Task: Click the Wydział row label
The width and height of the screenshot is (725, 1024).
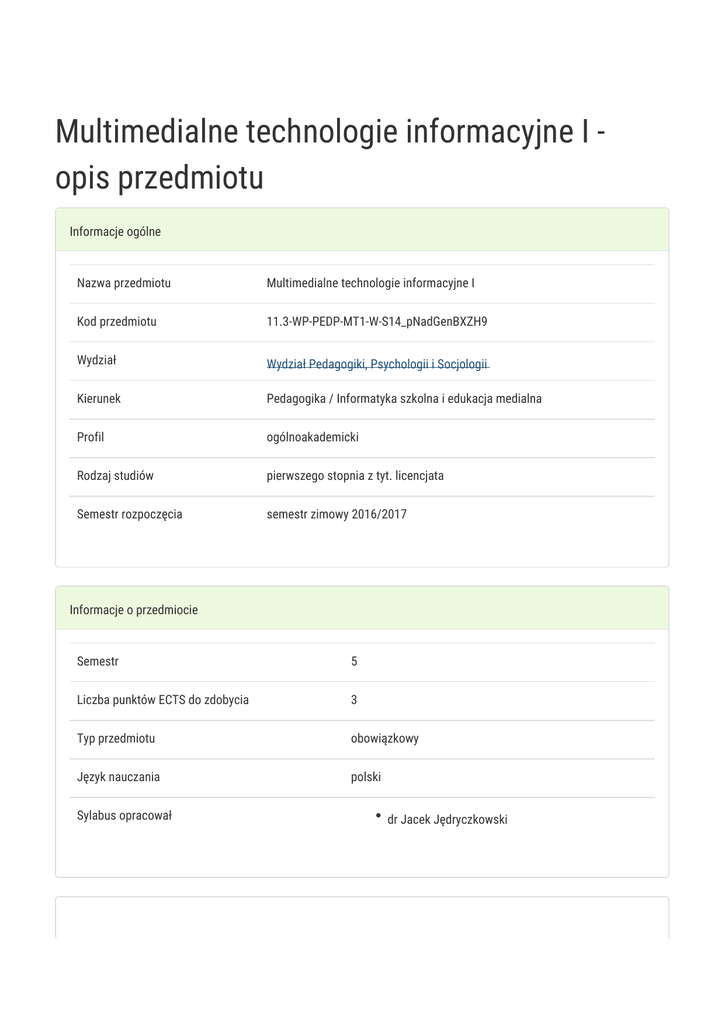Action: [x=97, y=360]
